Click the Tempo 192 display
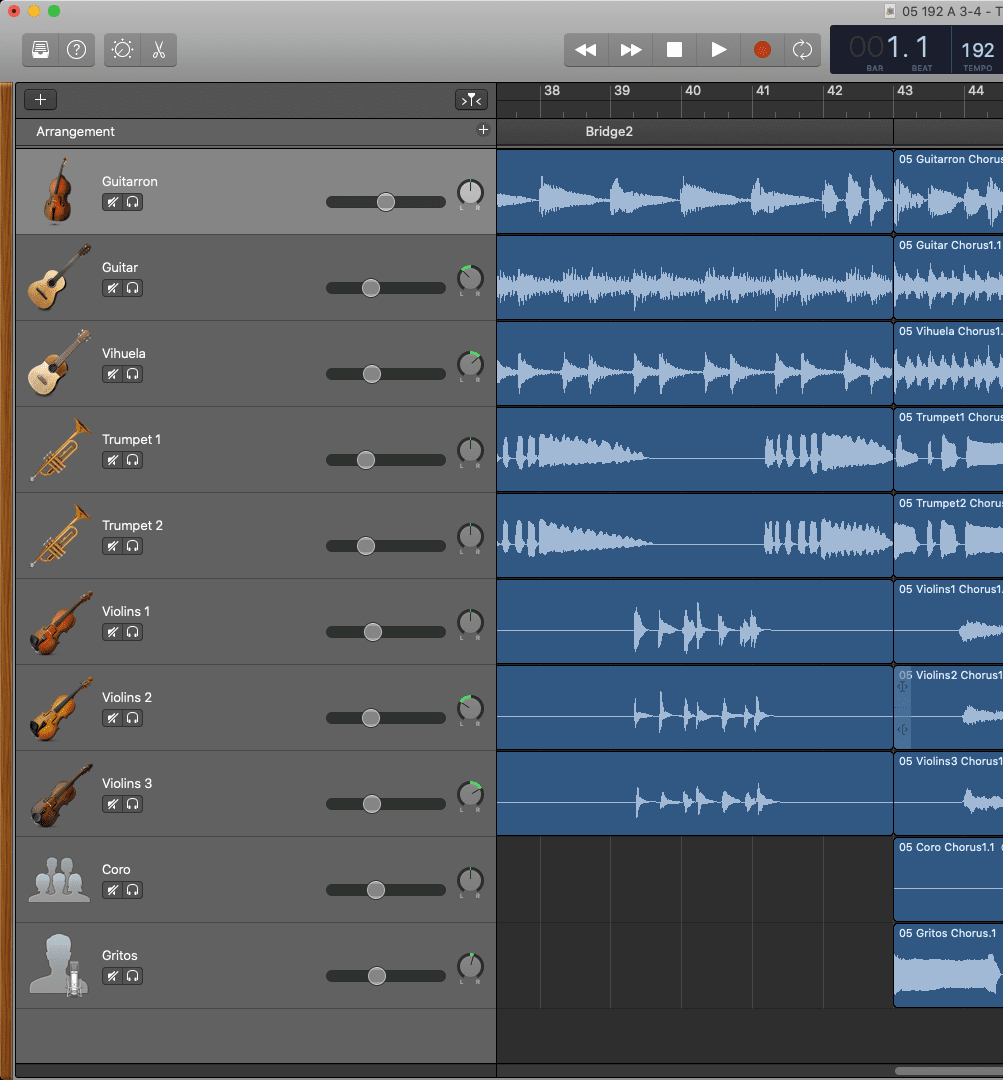Screen dimensions: 1003x1080 [977, 51]
